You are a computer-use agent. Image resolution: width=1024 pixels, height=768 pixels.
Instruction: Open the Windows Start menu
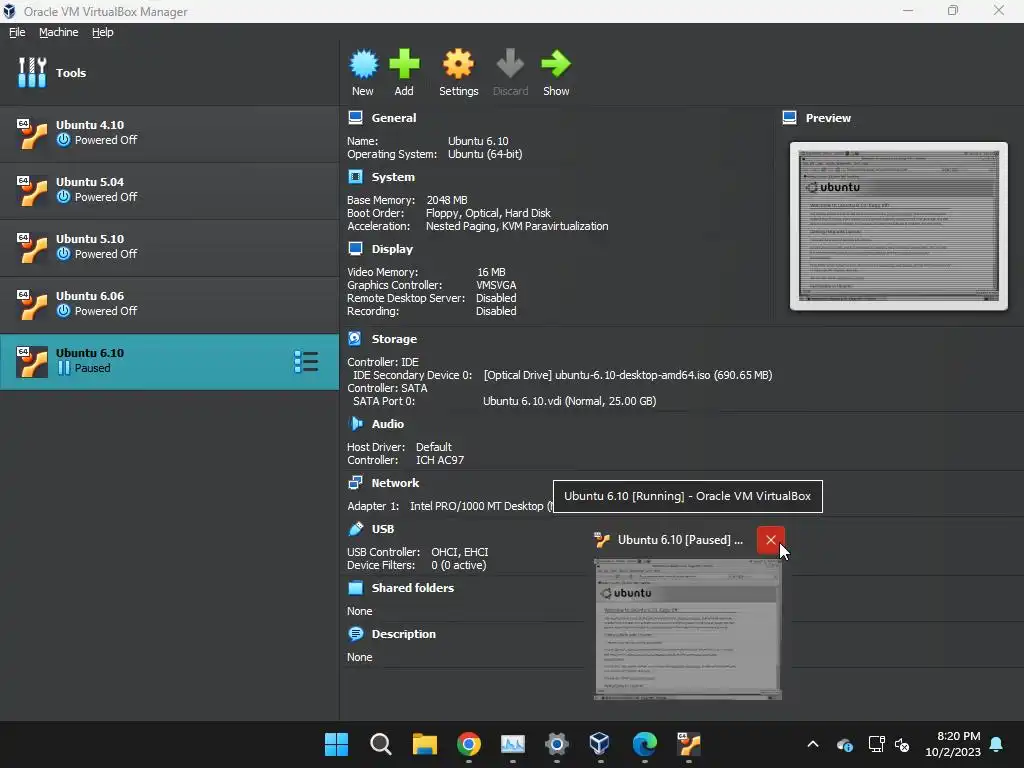336,744
